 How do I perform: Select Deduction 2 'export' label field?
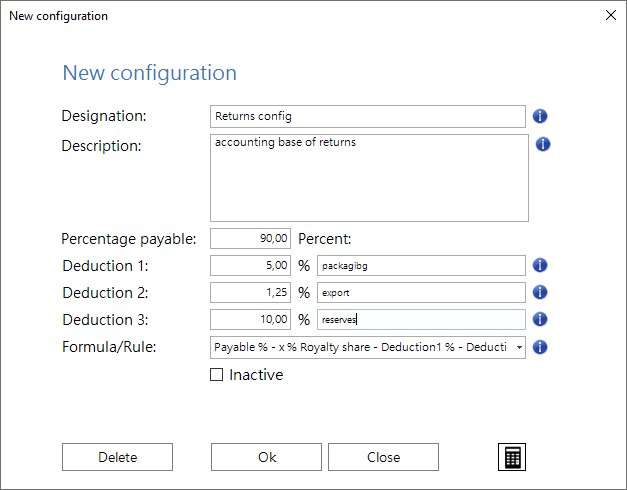coord(421,292)
